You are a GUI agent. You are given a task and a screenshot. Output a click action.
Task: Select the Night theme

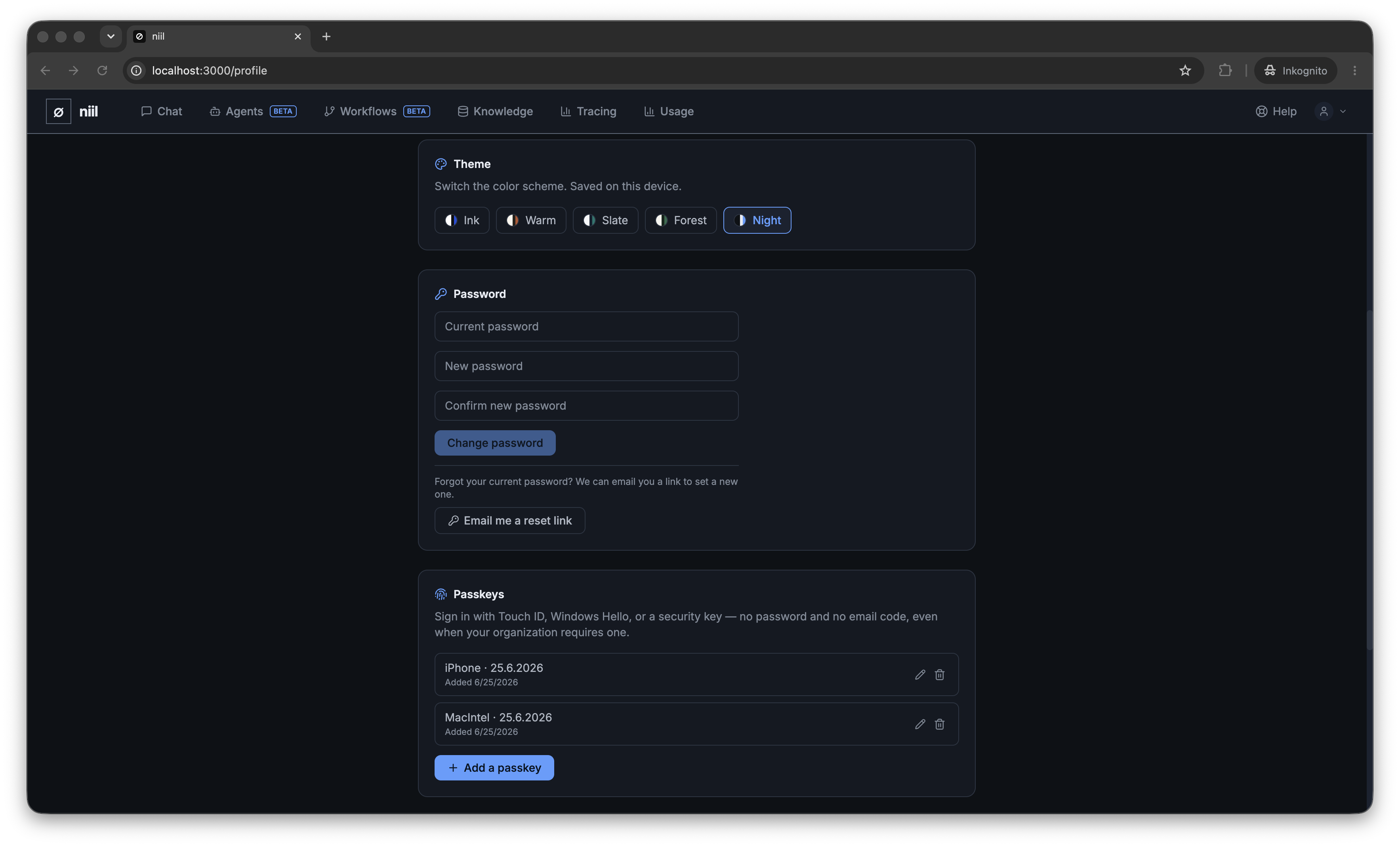757,220
